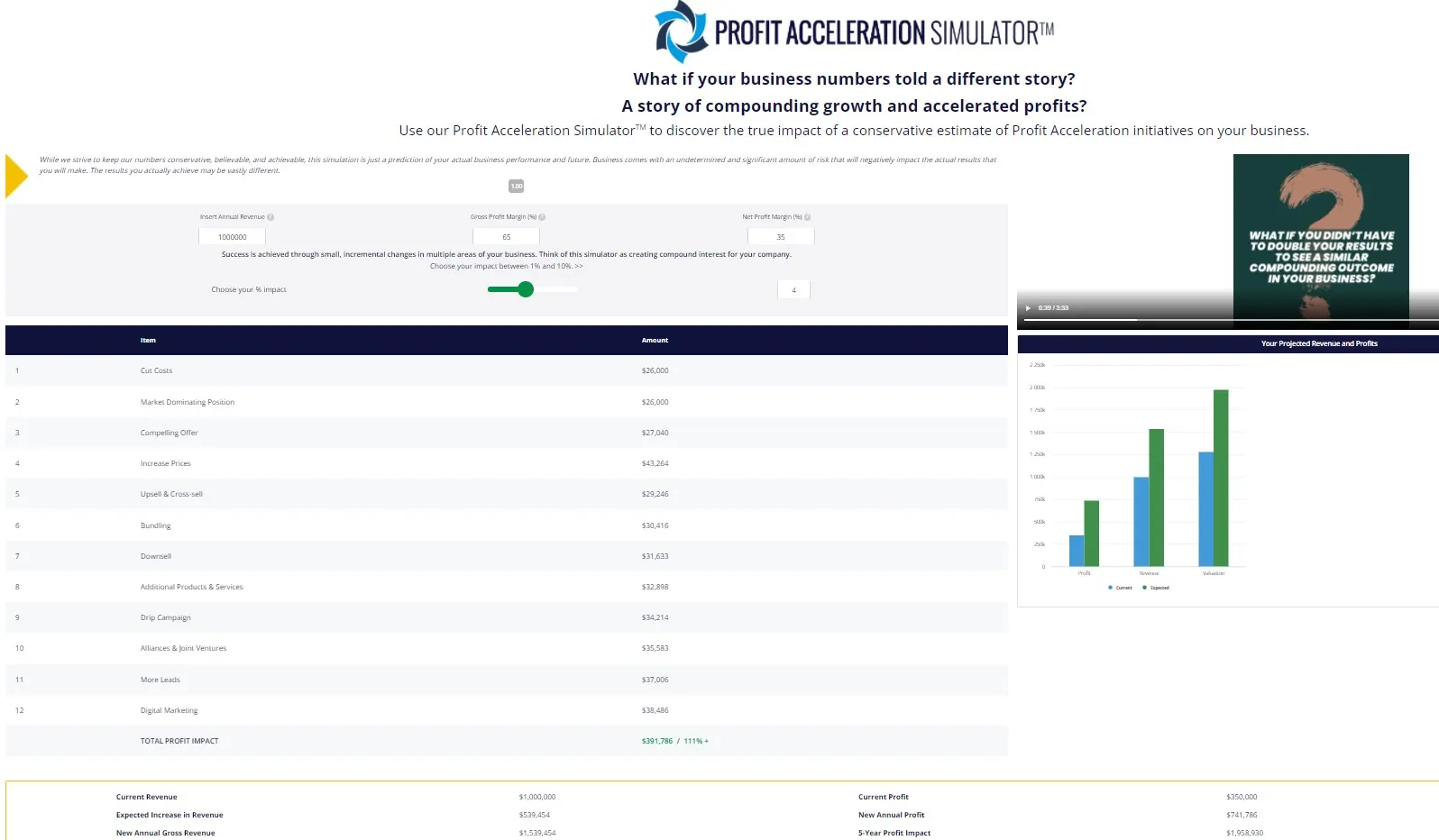The height and width of the screenshot is (840, 1439).
Task: Click the $37,006 More Leads amount
Action: (655, 680)
